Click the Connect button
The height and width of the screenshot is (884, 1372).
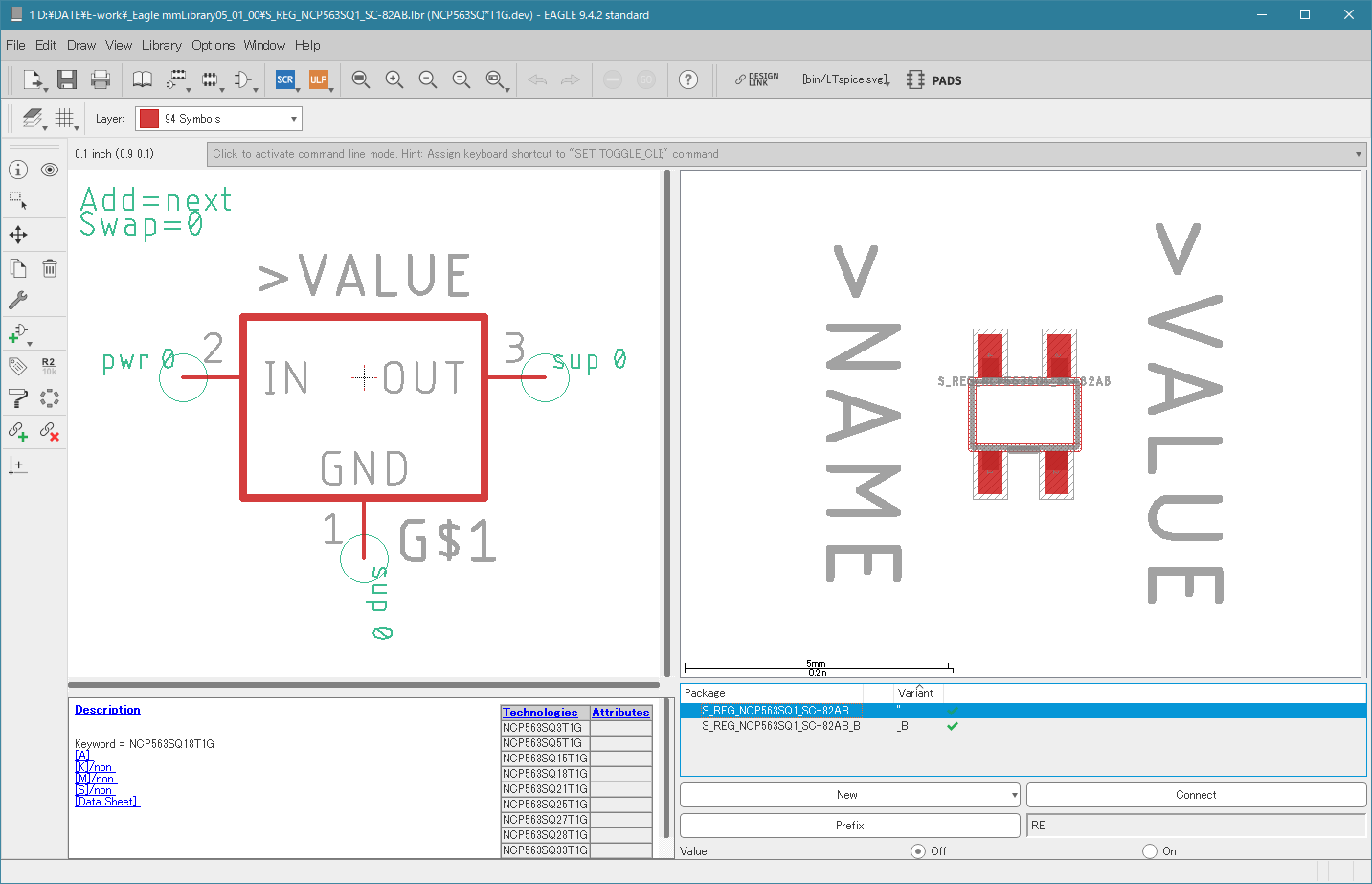[1196, 795]
